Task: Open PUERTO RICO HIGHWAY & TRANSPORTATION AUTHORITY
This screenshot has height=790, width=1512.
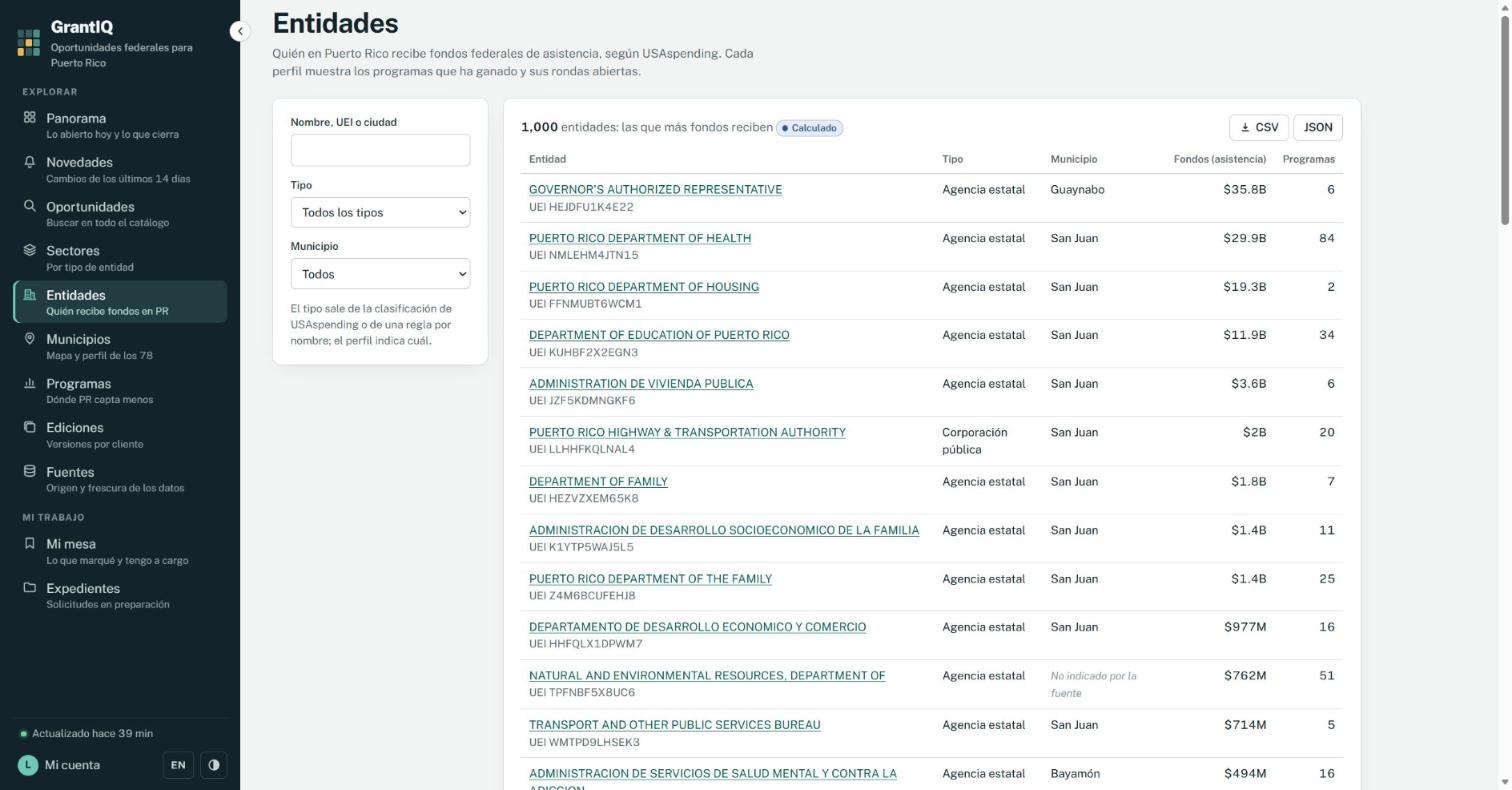Action: pyautogui.click(x=687, y=433)
